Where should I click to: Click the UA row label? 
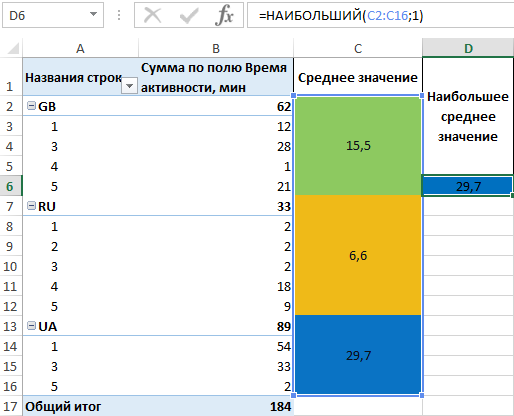[48, 326]
